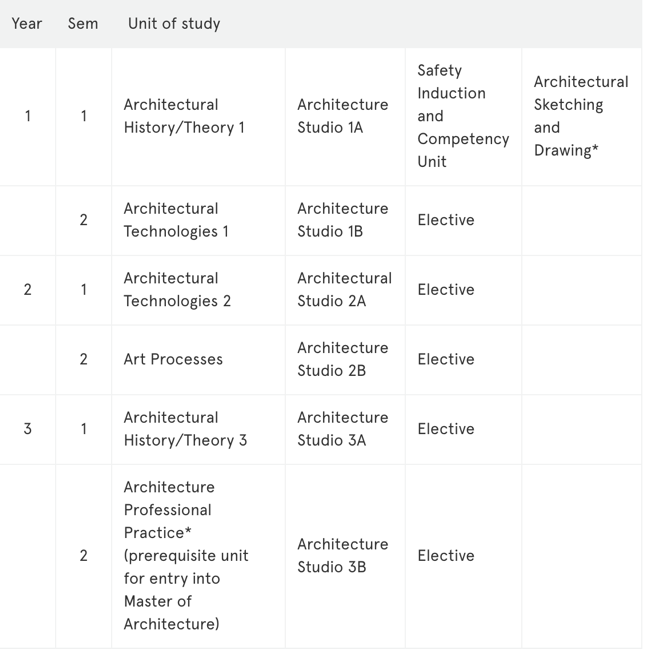Open Architecture Professional Practice unit
Screen dimensions: 646x649
pyautogui.click(x=186, y=556)
